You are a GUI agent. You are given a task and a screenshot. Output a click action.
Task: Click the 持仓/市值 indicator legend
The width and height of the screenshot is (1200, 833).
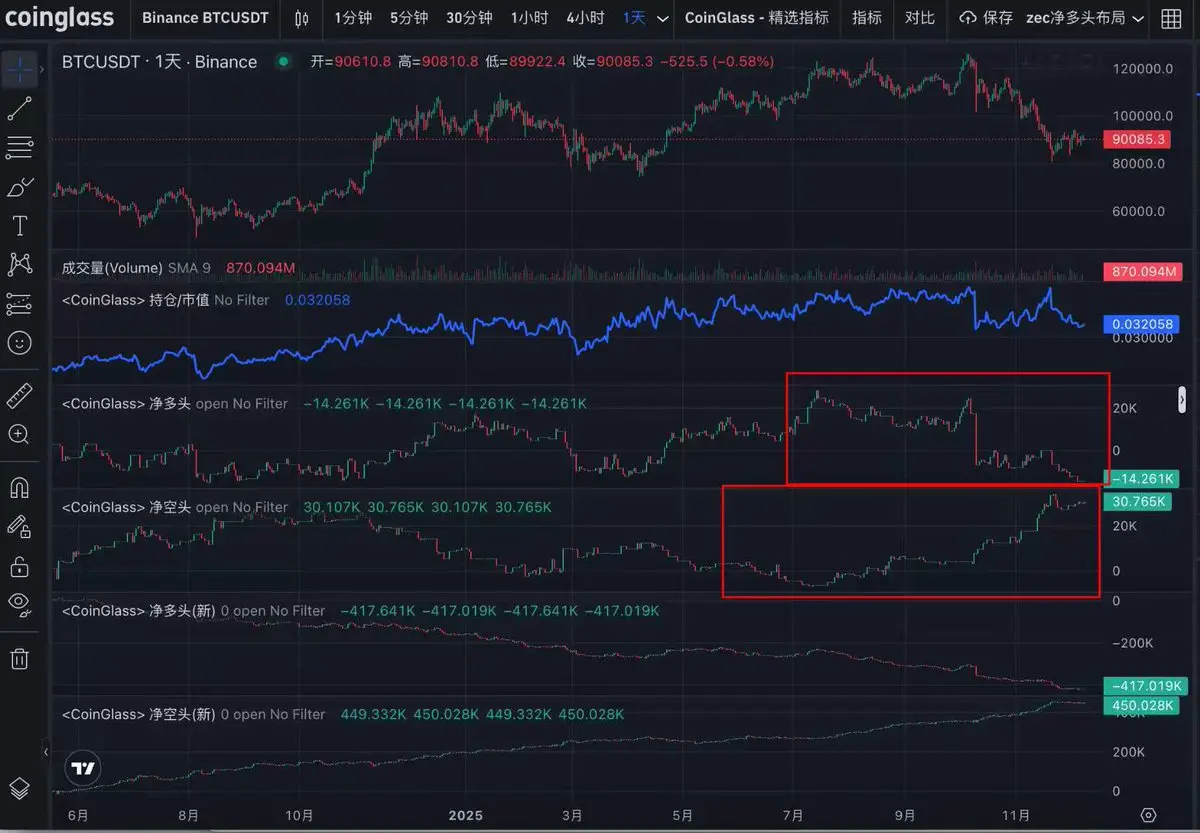pyautogui.click(x=166, y=299)
